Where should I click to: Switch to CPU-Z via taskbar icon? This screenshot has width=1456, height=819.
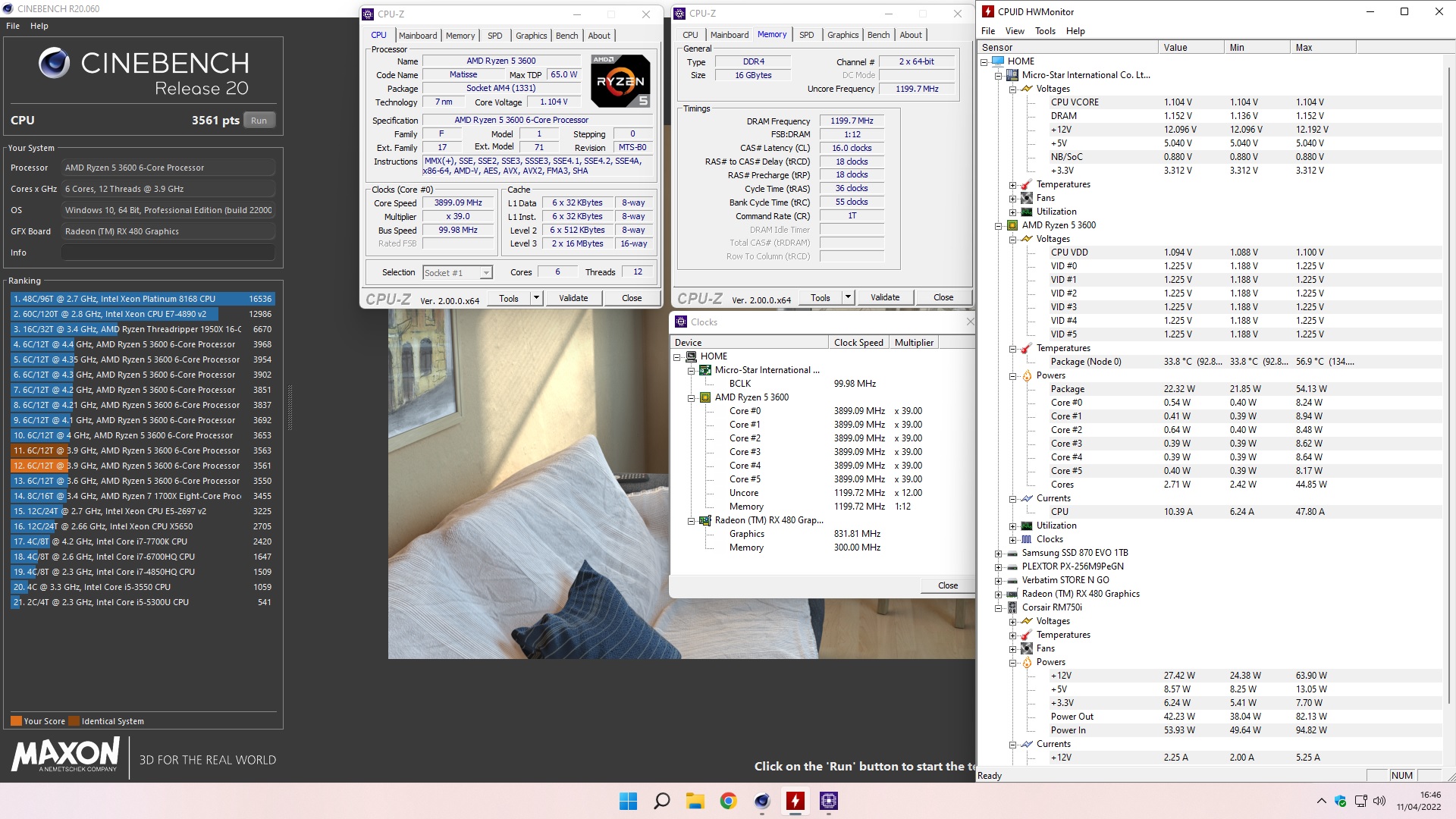pos(828,801)
